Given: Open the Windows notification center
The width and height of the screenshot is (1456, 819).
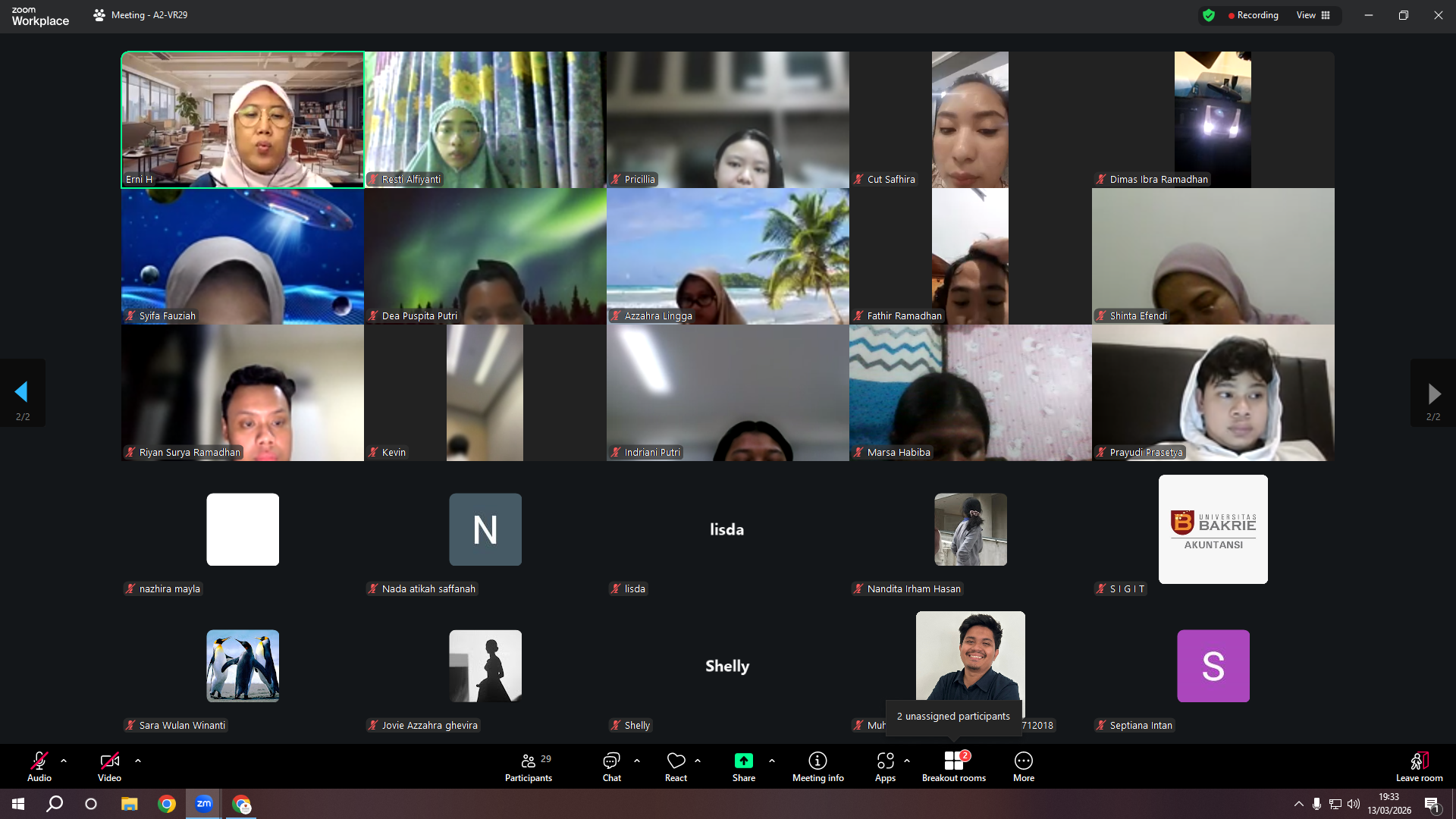Looking at the screenshot, I should 1432,804.
